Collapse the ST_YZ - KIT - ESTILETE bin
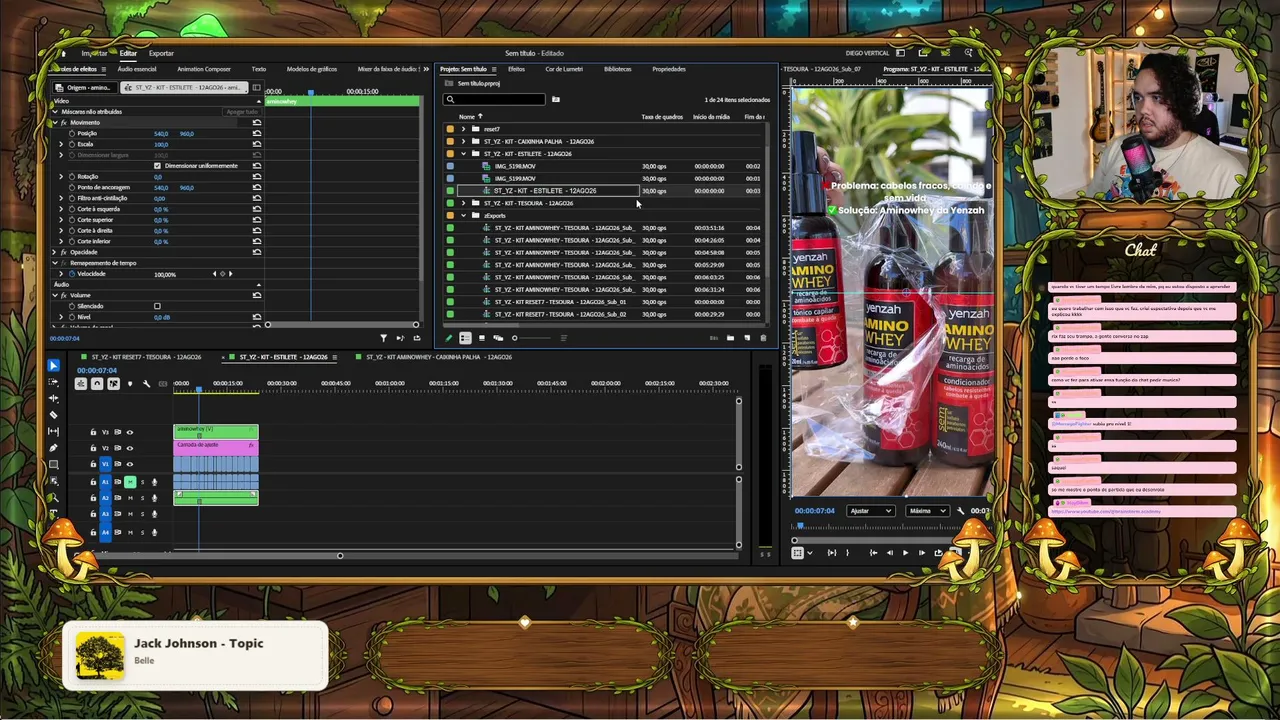Screen dimensions: 1280x720 pos(463,154)
